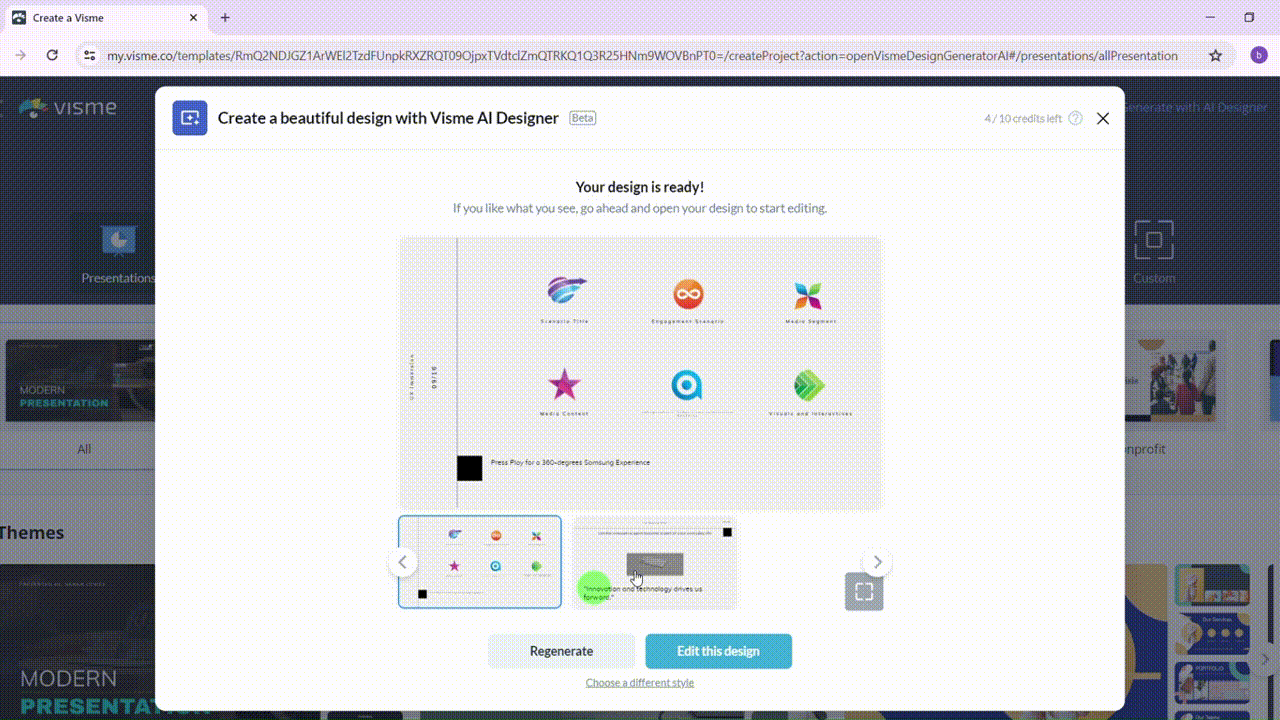This screenshot has height=720, width=1280.
Task: Select the first slide thumbnail with logos
Action: click(480, 562)
